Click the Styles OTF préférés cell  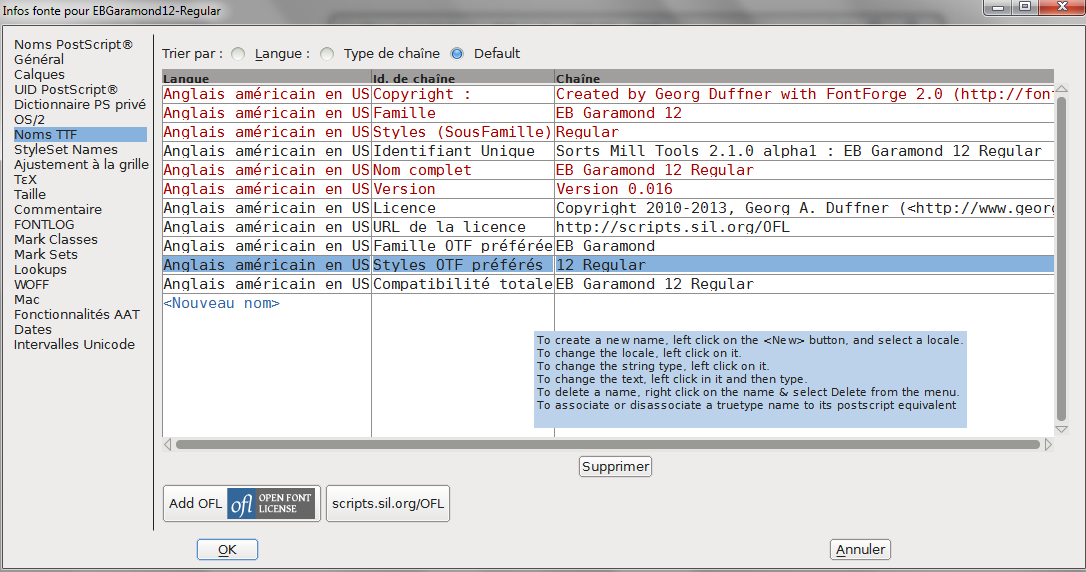[x=463, y=265]
